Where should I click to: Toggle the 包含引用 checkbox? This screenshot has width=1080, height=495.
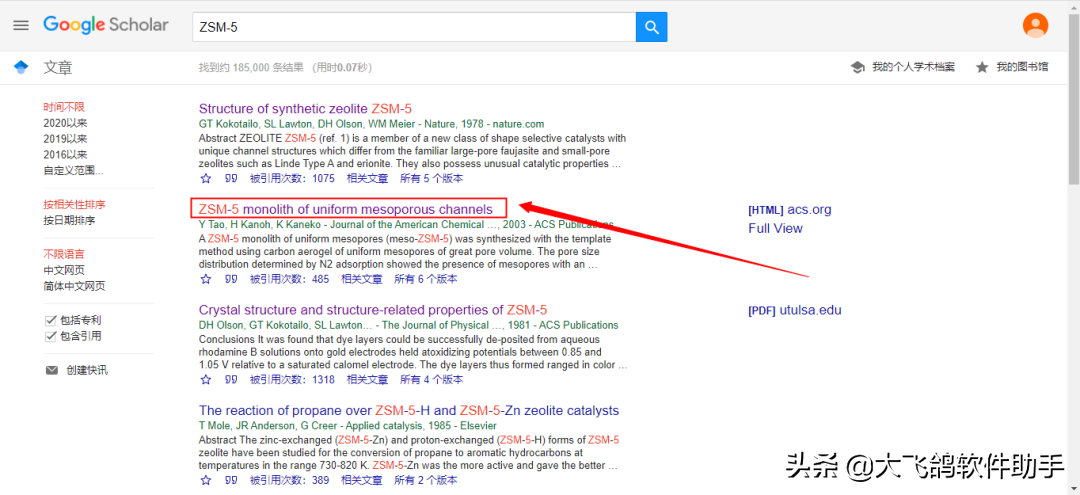(x=50, y=337)
